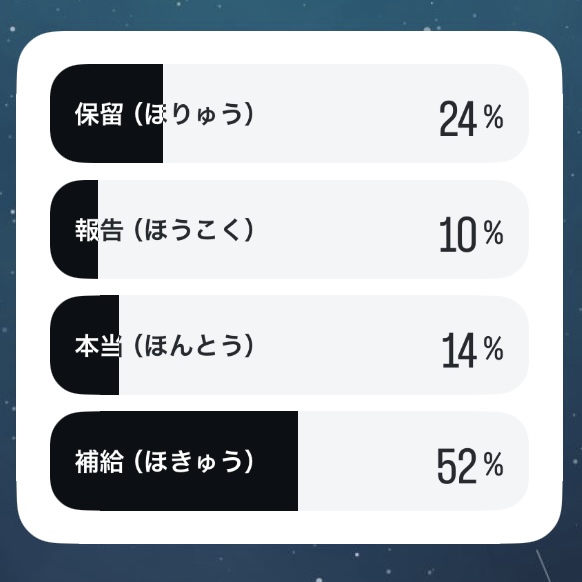
Task: Click the dark filled portion of the 補給 bar
Action: tap(174, 461)
